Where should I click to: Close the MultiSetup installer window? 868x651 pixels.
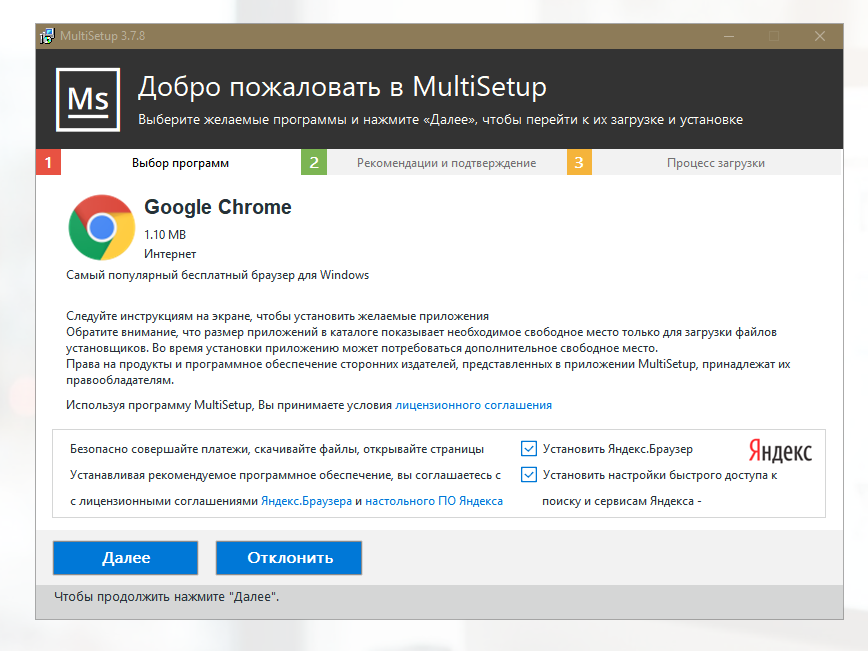(819, 37)
